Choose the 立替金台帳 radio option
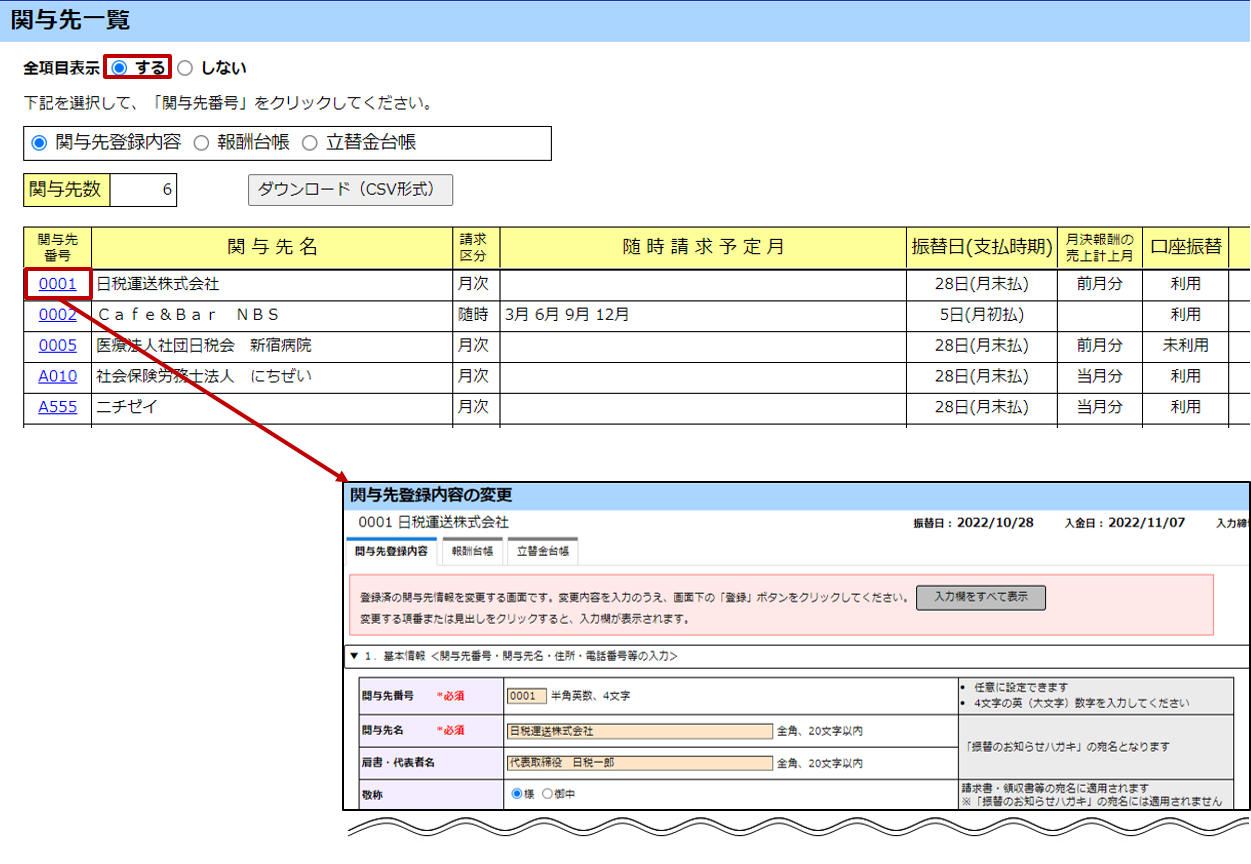The image size is (1251, 864). [309, 143]
